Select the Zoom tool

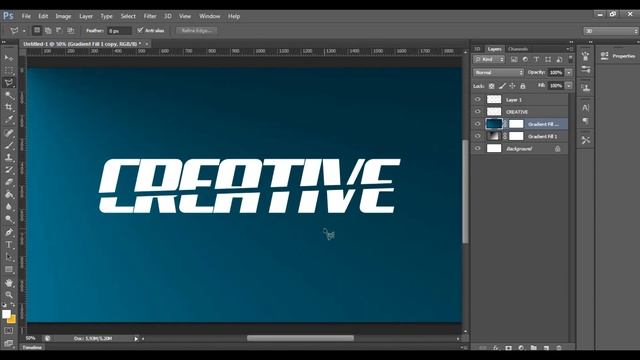(9, 295)
